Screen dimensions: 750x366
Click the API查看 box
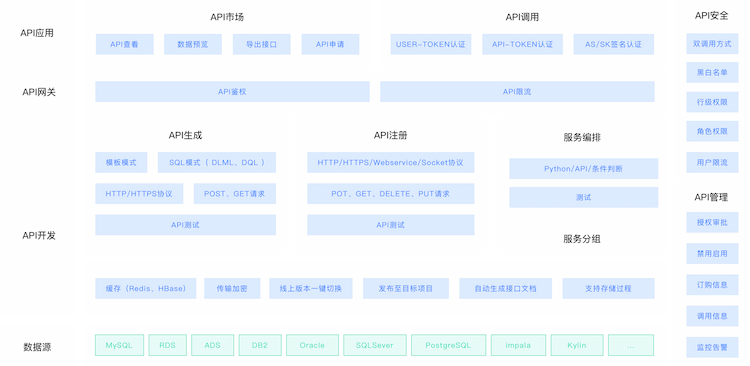[124, 44]
